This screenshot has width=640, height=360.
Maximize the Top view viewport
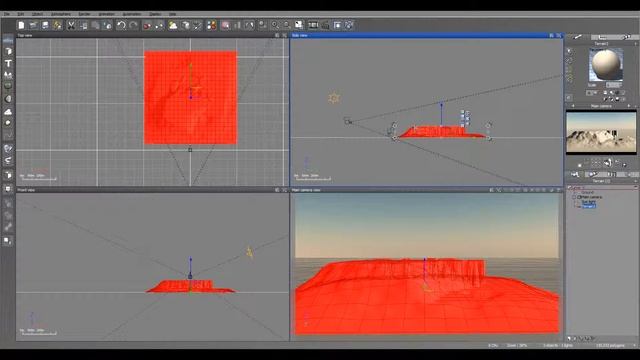284,36
